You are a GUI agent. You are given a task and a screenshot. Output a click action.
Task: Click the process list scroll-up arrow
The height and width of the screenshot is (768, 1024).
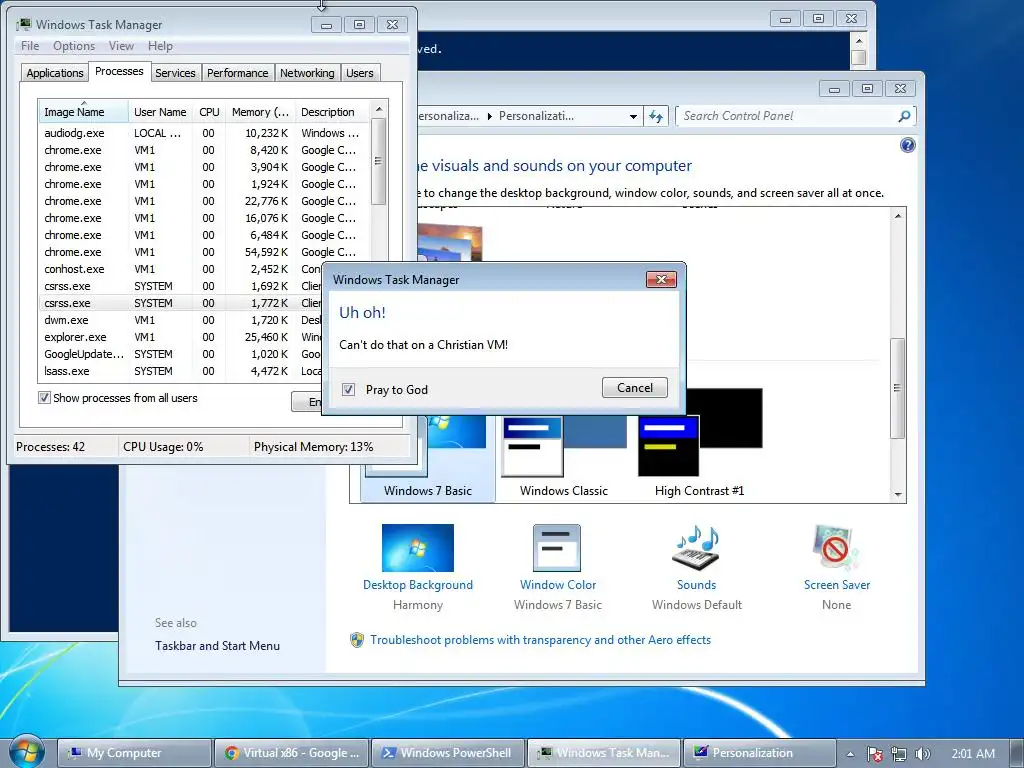point(378,108)
